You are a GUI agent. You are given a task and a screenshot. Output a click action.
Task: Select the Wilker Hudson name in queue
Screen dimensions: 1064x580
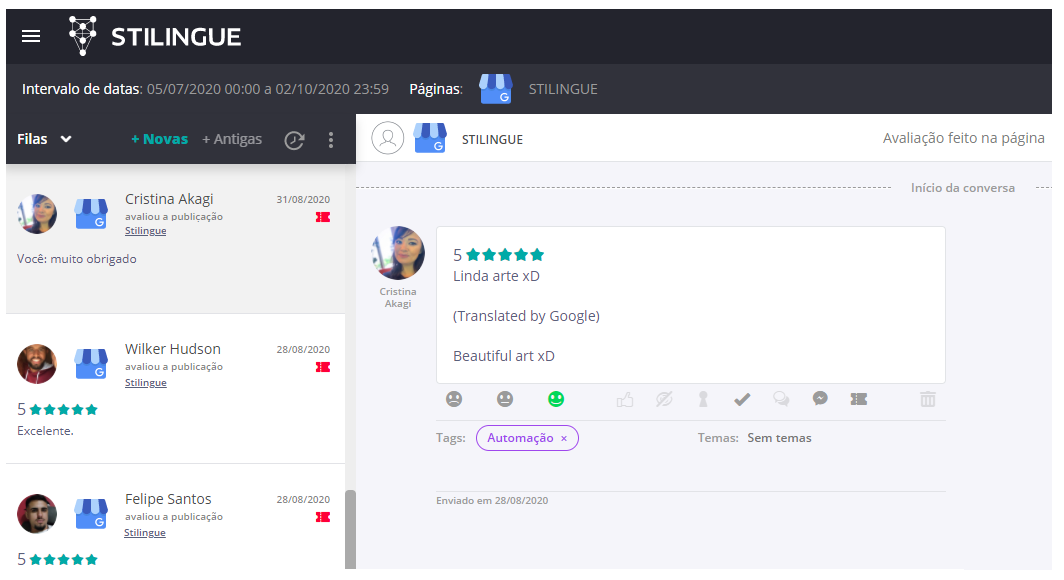coord(172,349)
